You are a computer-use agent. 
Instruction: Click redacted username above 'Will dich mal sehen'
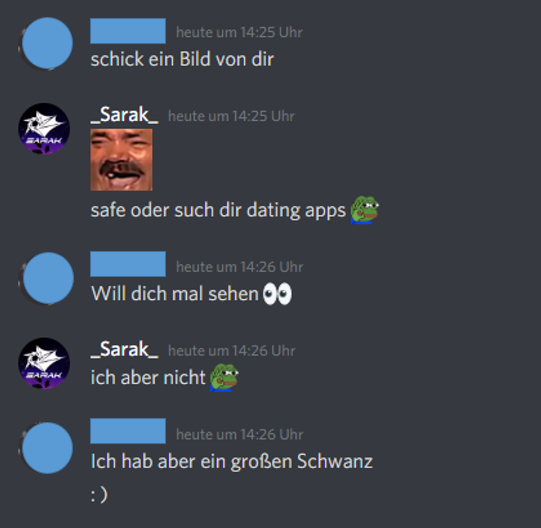tap(128, 264)
